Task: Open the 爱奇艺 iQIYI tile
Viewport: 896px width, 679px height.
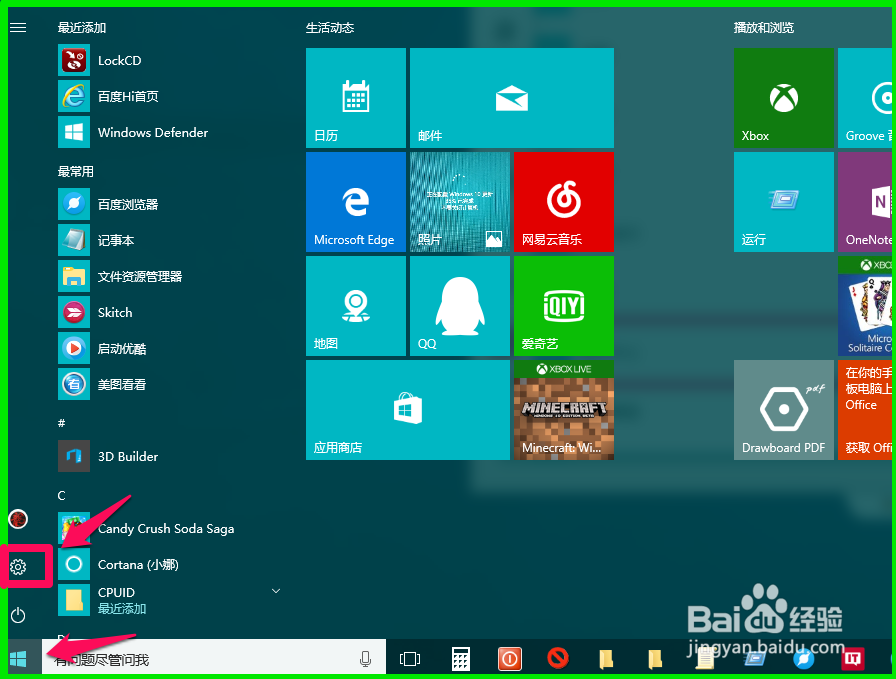Action: coord(564,306)
